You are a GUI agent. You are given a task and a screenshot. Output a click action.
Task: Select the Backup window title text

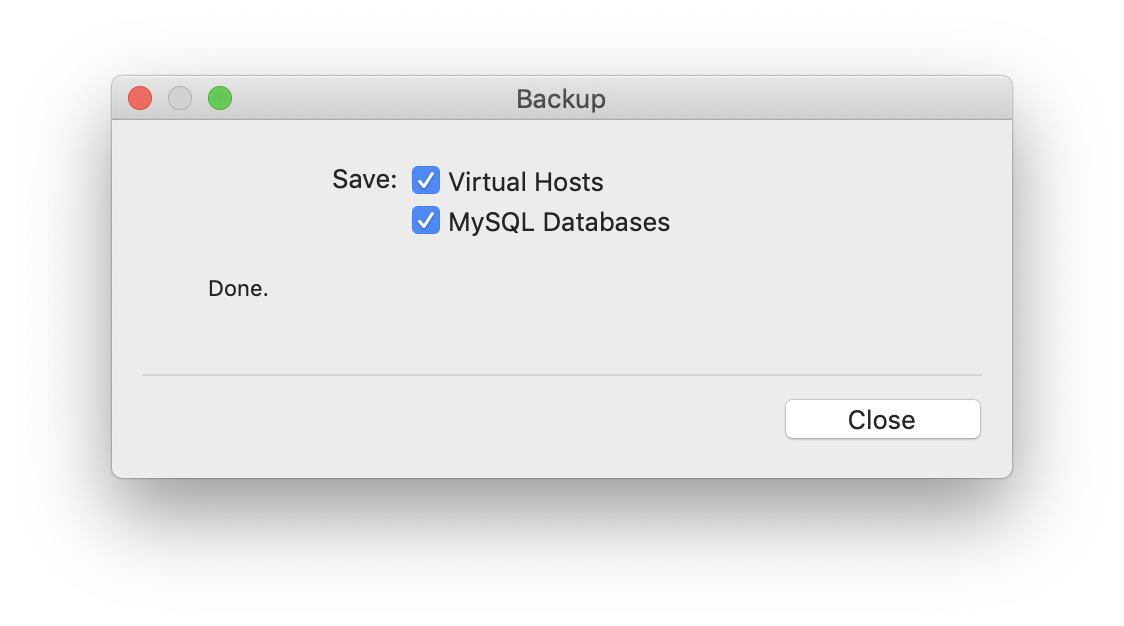tap(560, 98)
